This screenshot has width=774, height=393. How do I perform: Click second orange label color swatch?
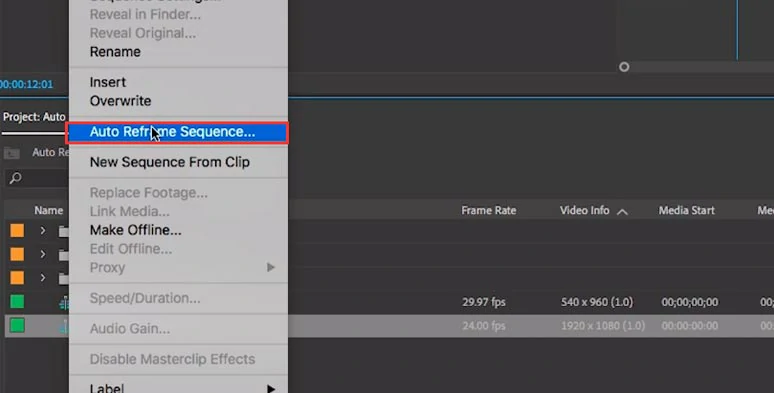coord(17,254)
